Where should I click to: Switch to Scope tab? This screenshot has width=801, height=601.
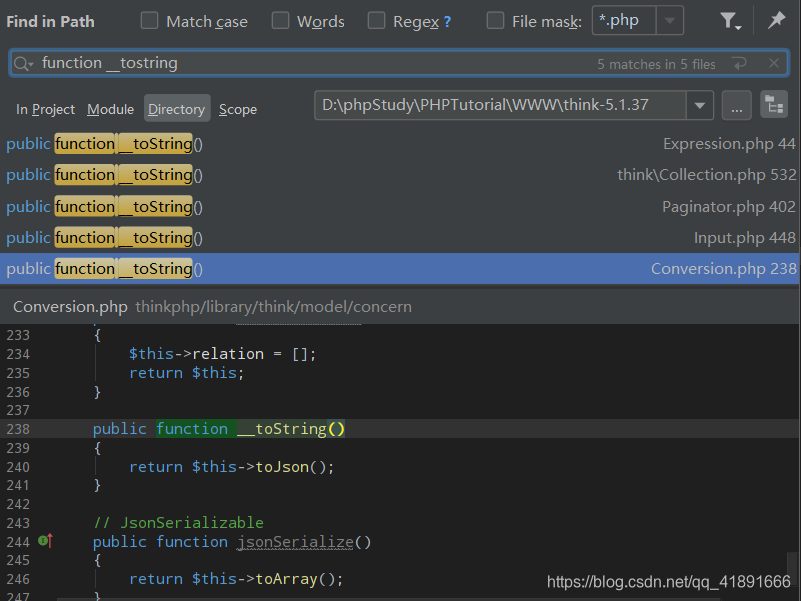[238, 109]
